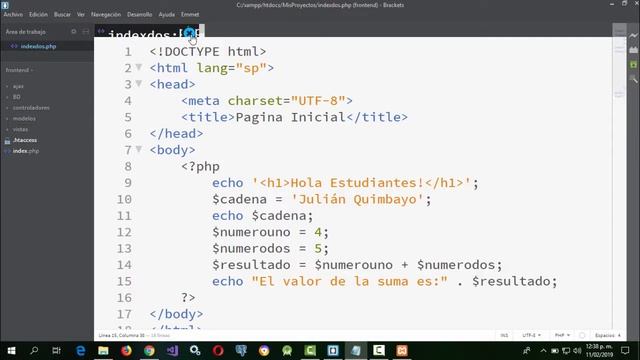Click the Brackets app icon in title bar
This screenshot has height=360, width=640.
click(5, 5)
